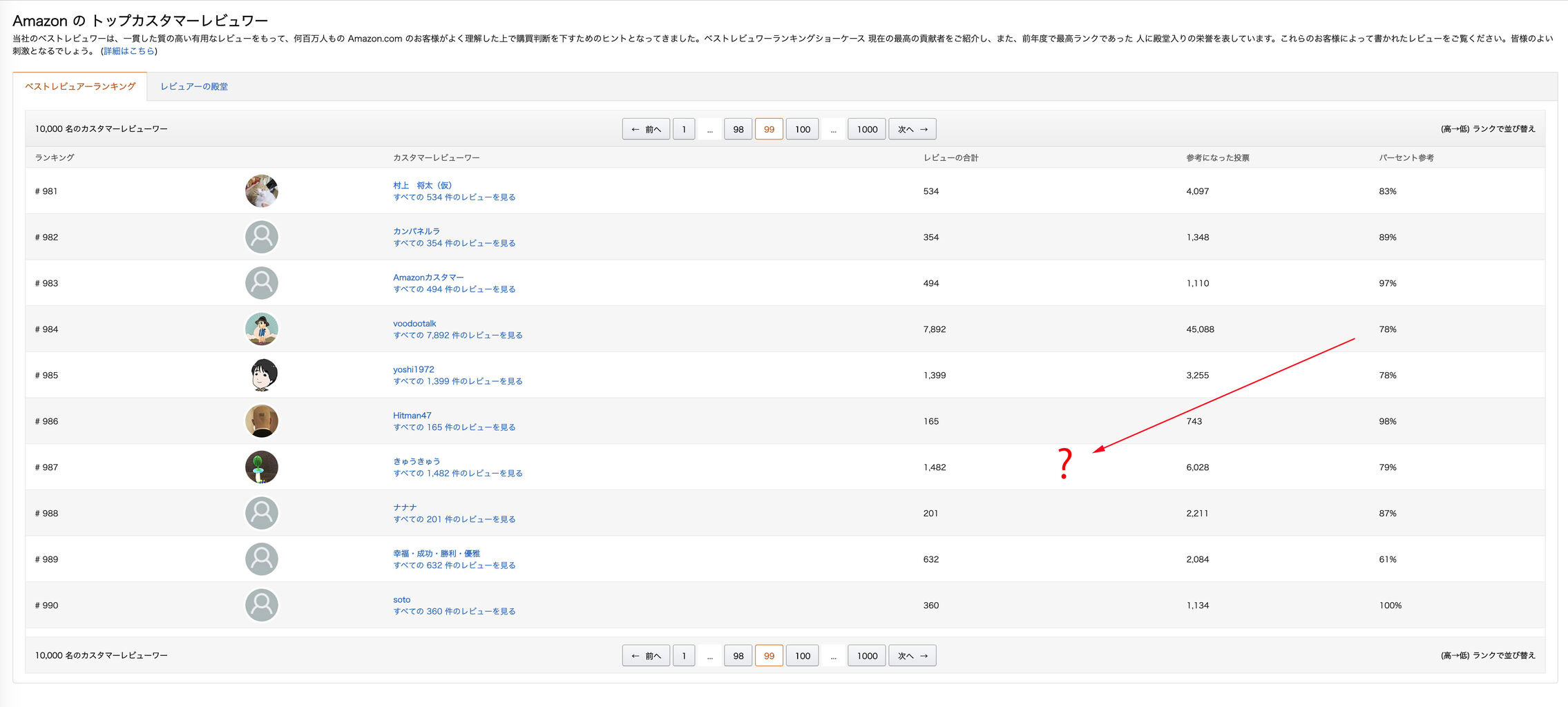
Task: Click the パーセント参考 column header
Action: [x=1406, y=157]
